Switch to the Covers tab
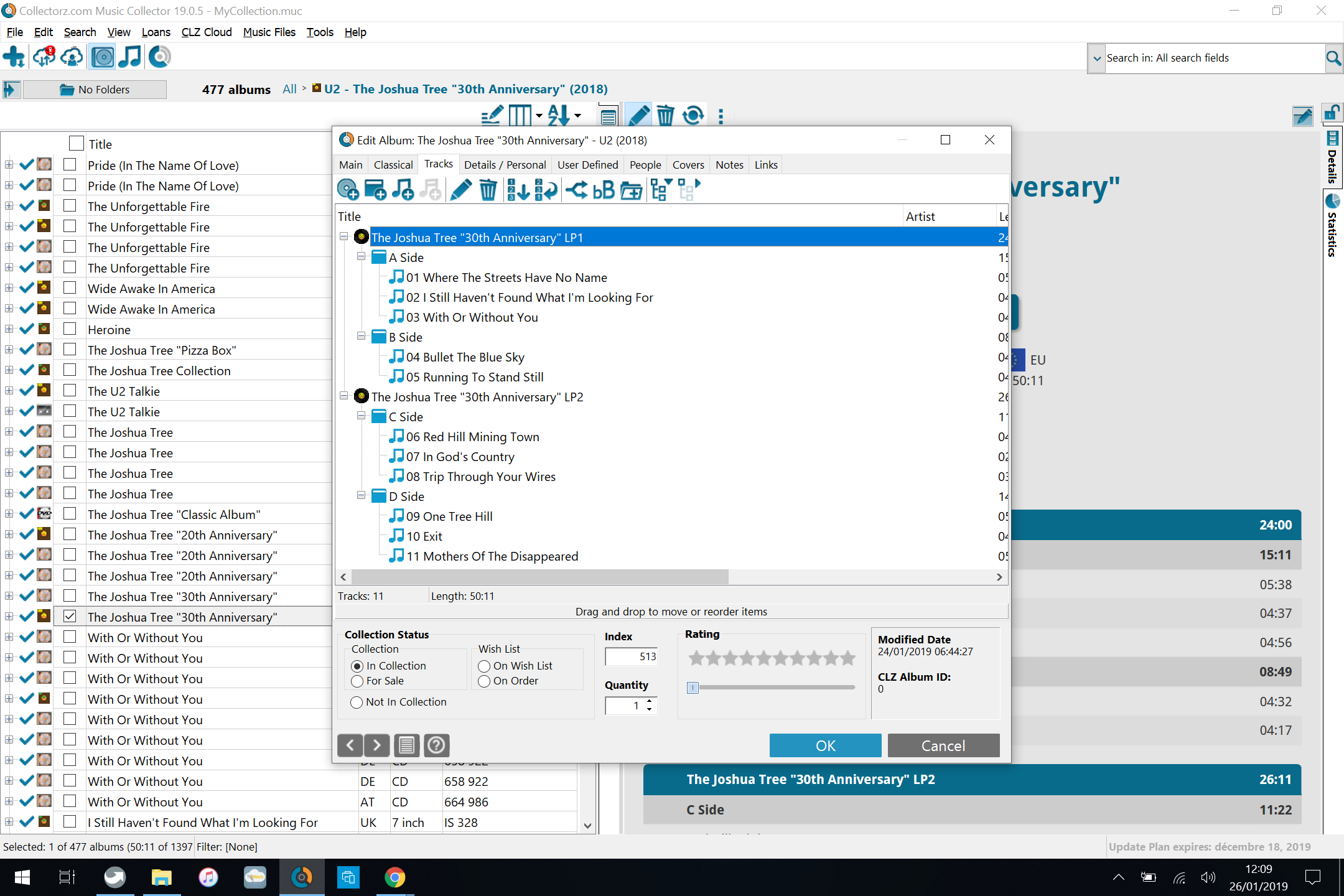Viewport: 1344px width, 896px height. pos(688,165)
